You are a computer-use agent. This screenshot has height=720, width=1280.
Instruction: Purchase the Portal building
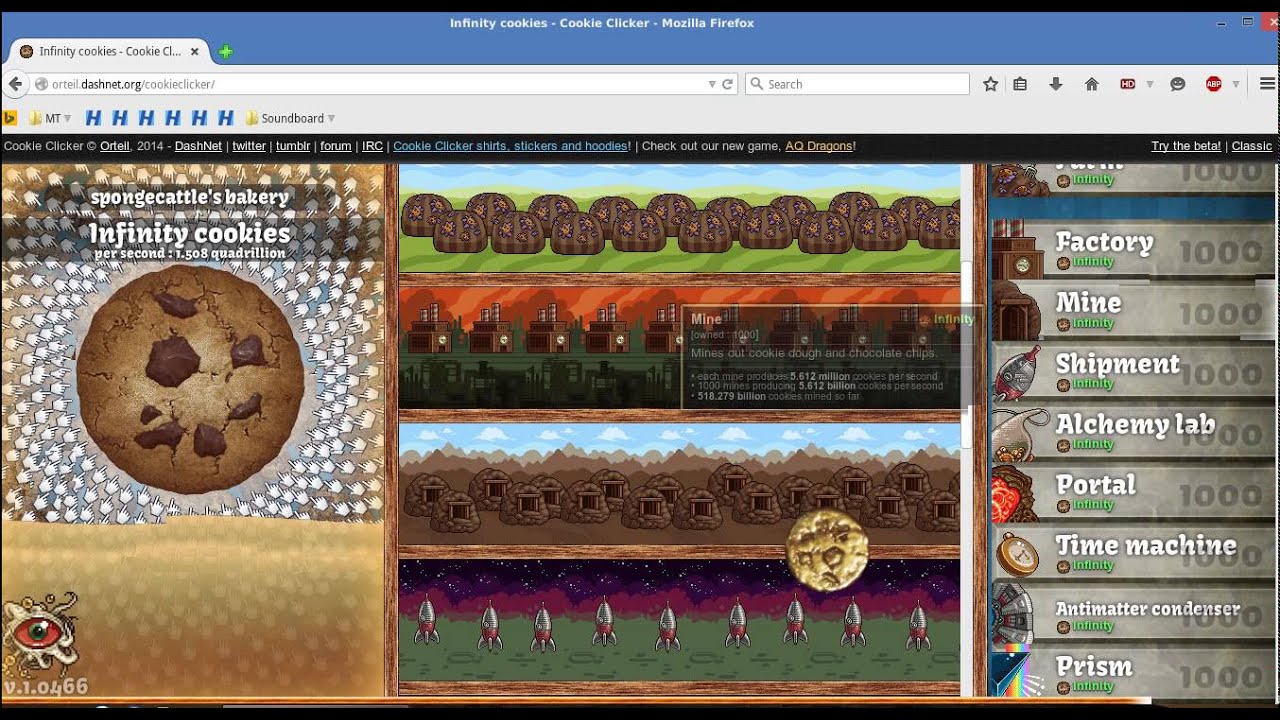(x=1132, y=493)
